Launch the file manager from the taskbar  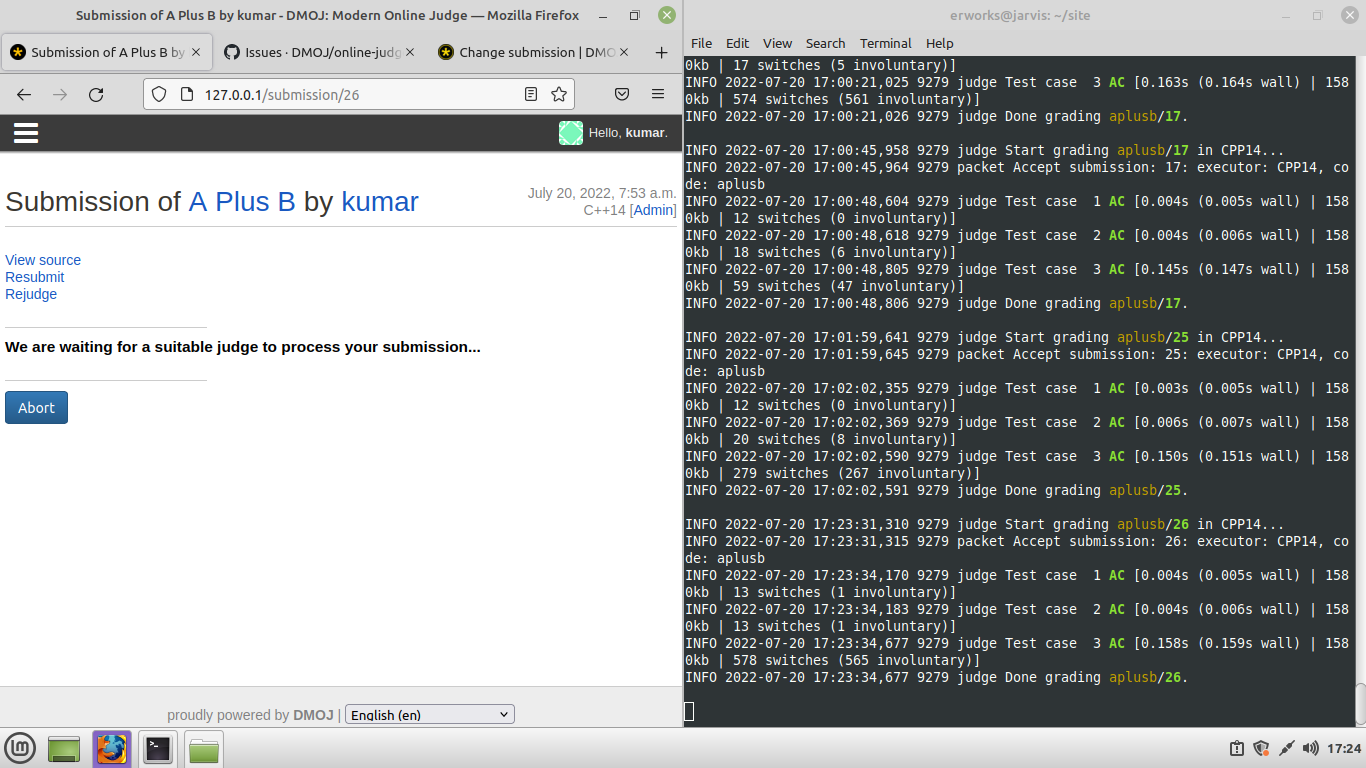pos(203,748)
